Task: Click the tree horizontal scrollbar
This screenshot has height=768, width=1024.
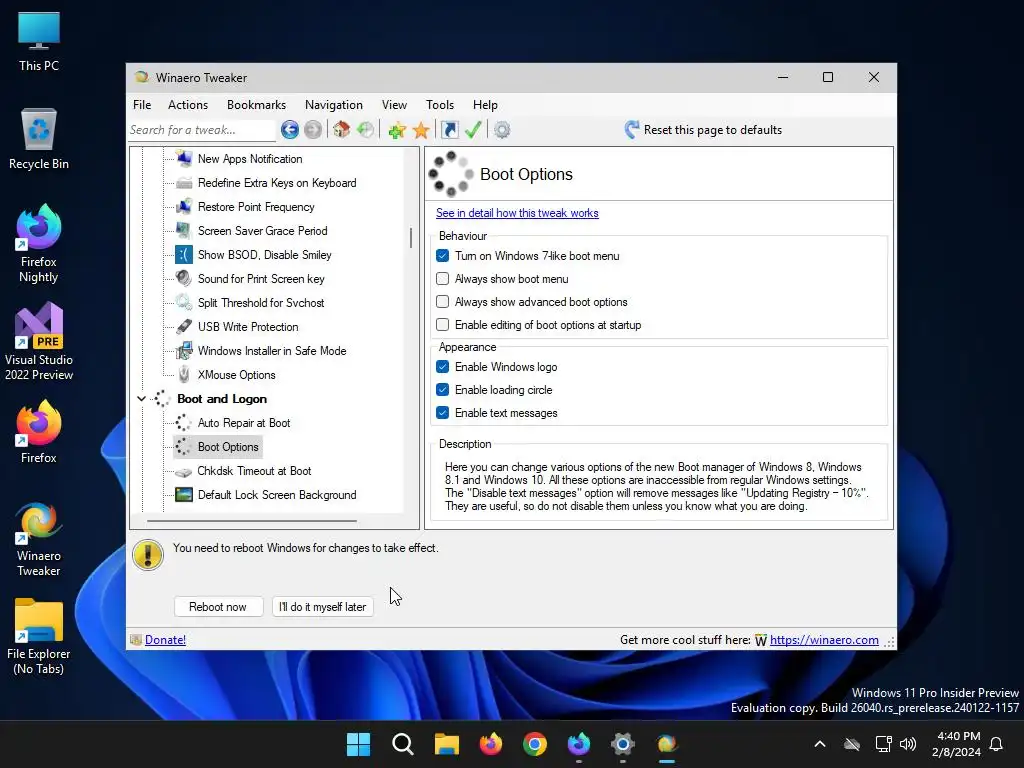Action: (252, 521)
